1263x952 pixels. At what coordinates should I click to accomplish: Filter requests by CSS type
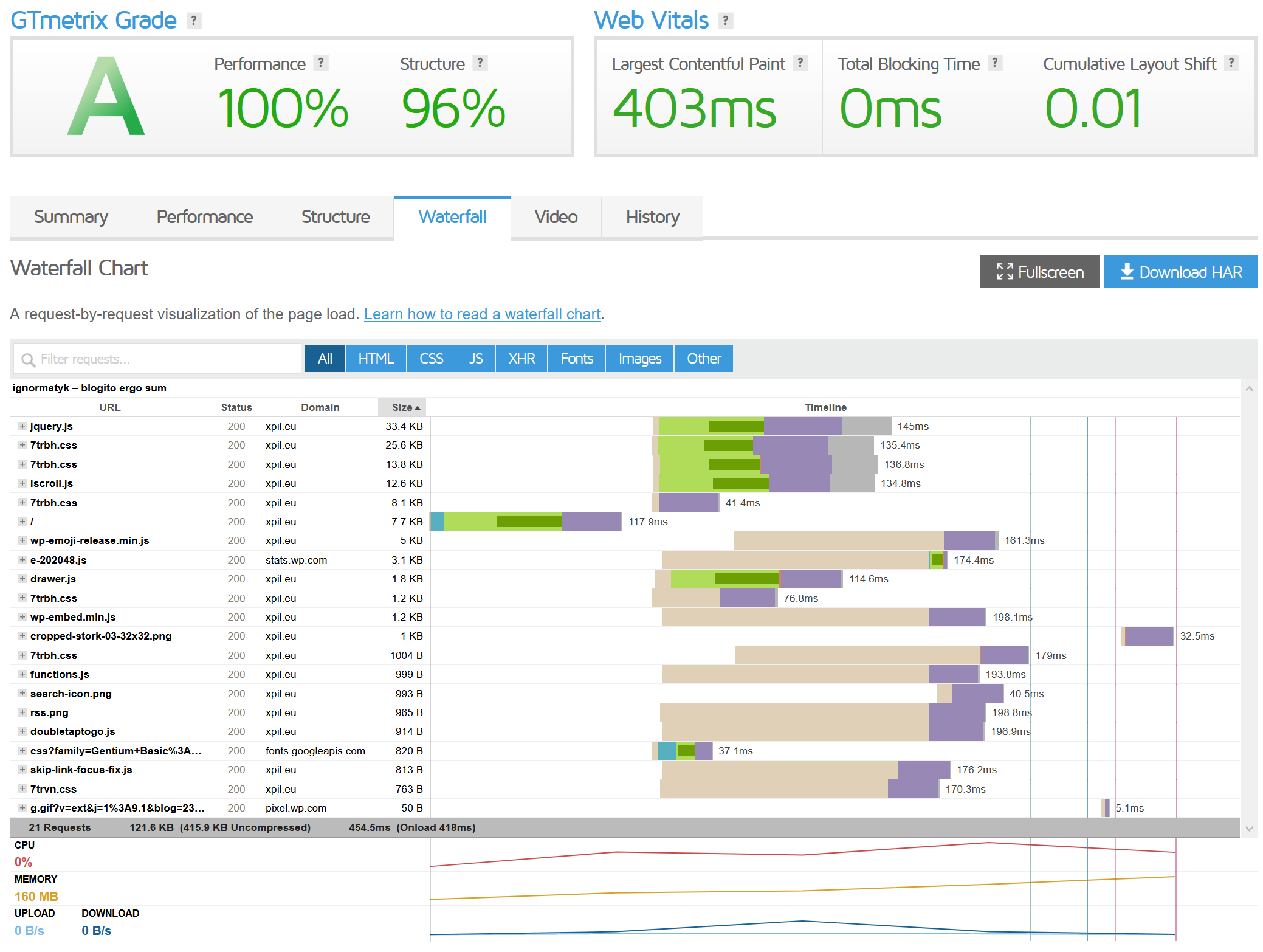[431, 359]
